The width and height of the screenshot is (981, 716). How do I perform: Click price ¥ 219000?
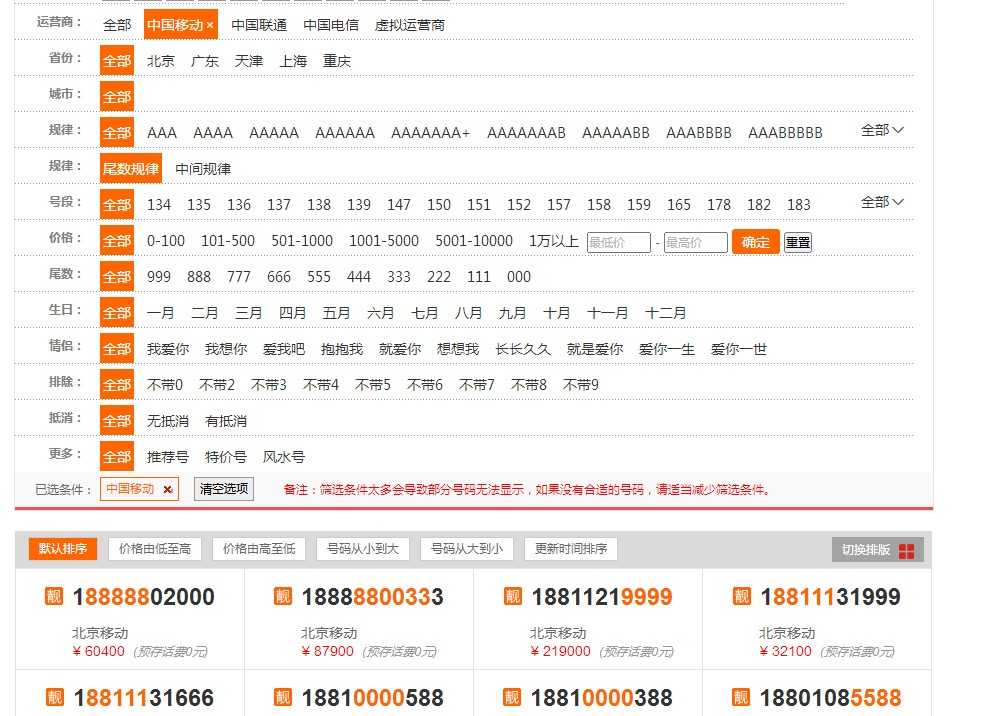(x=560, y=652)
